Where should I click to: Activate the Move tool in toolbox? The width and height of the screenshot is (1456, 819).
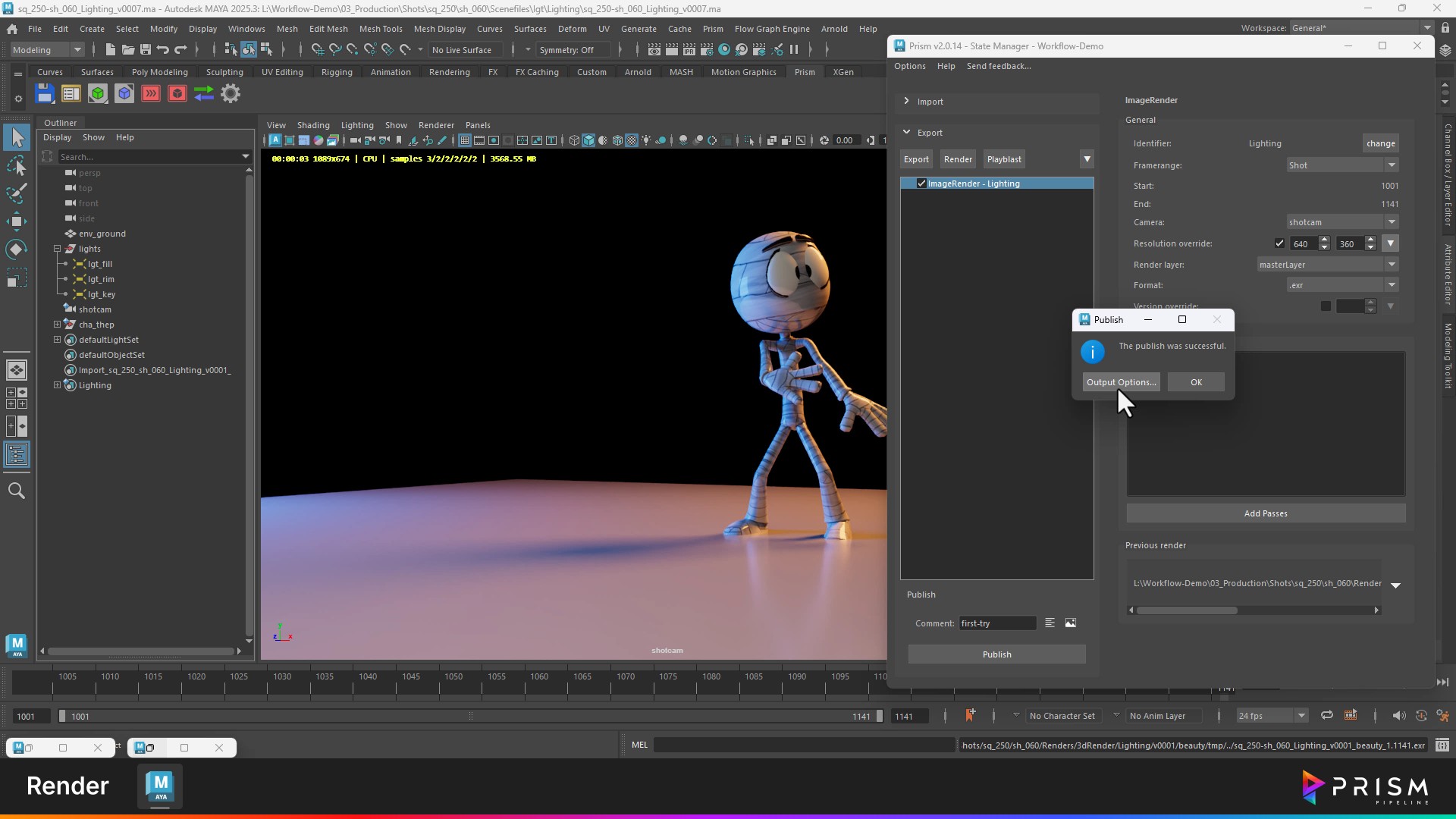coord(17,221)
